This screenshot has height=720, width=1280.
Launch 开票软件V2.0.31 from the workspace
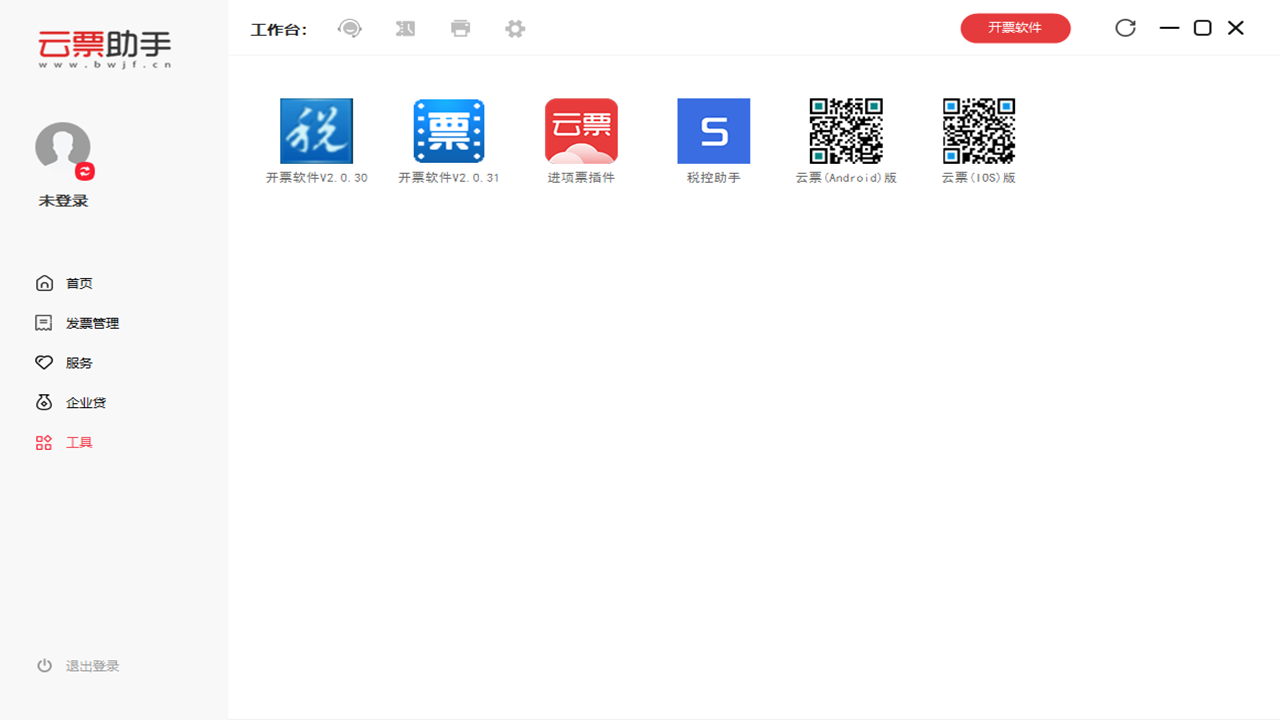click(x=449, y=131)
